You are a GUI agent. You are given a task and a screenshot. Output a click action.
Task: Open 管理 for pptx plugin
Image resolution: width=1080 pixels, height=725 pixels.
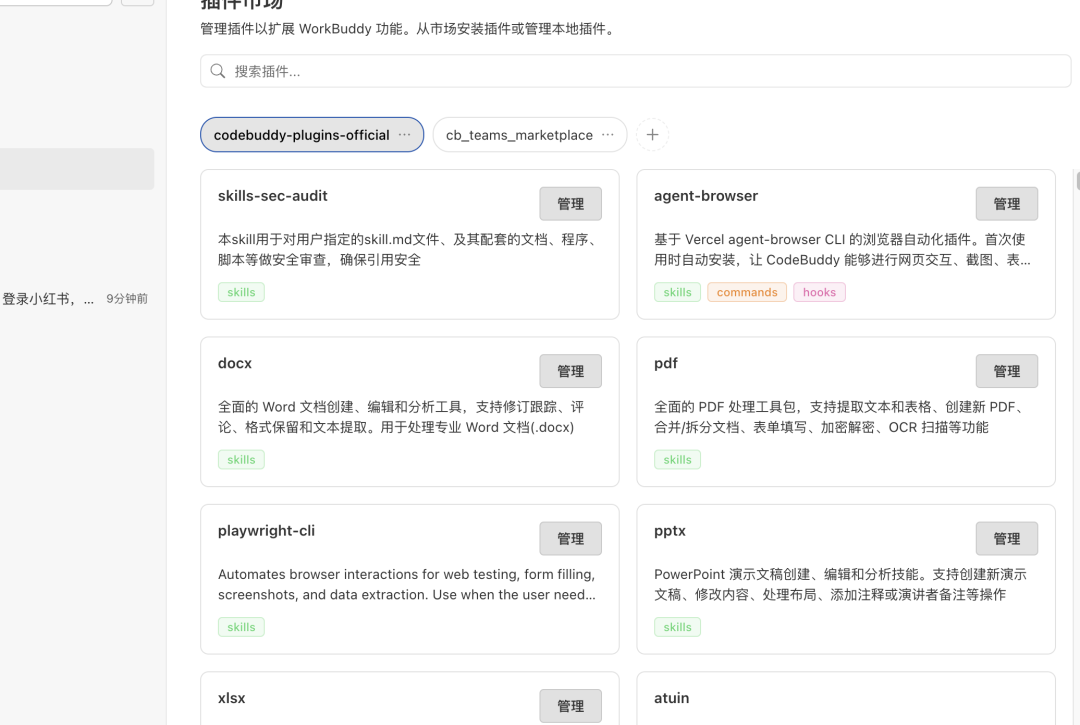(1006, 539)
